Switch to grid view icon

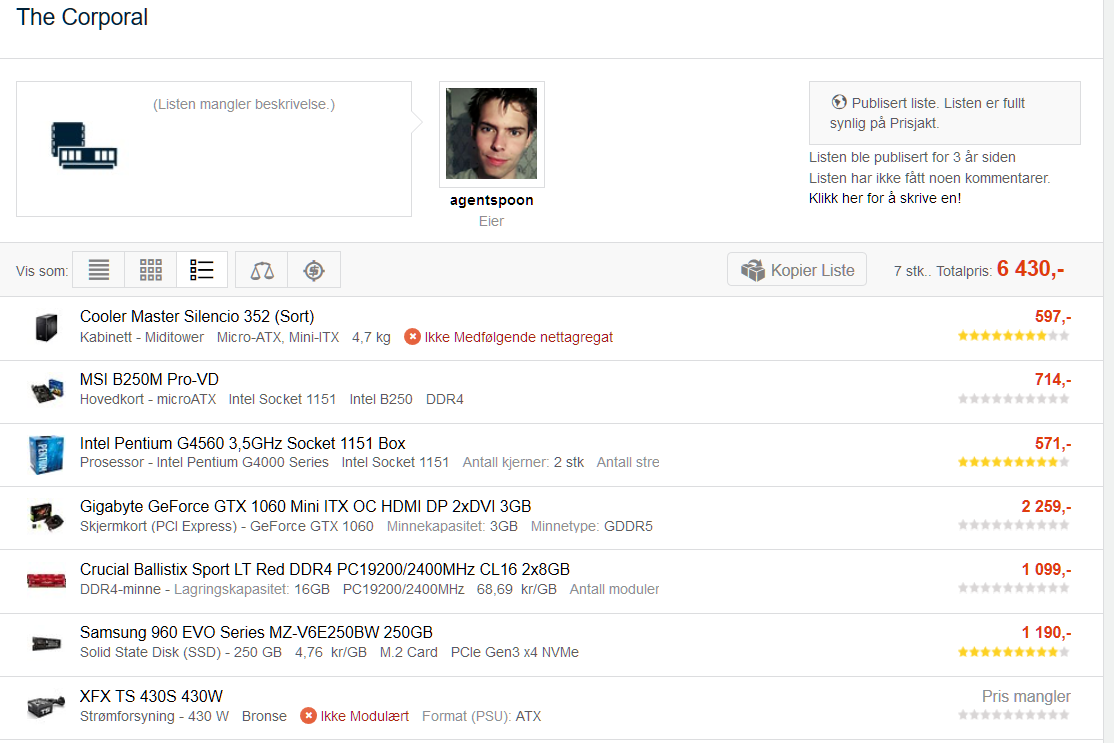pyautogui.click(x=151, y=270)
